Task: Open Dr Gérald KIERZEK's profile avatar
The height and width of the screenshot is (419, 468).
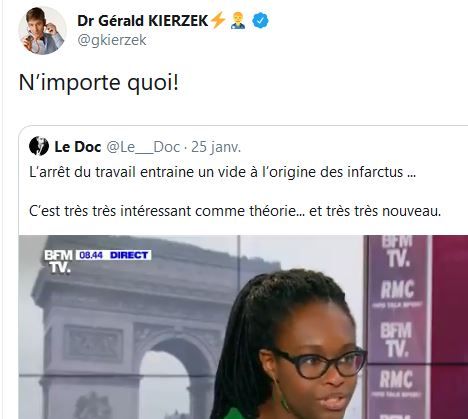Action: coord(42,30)
